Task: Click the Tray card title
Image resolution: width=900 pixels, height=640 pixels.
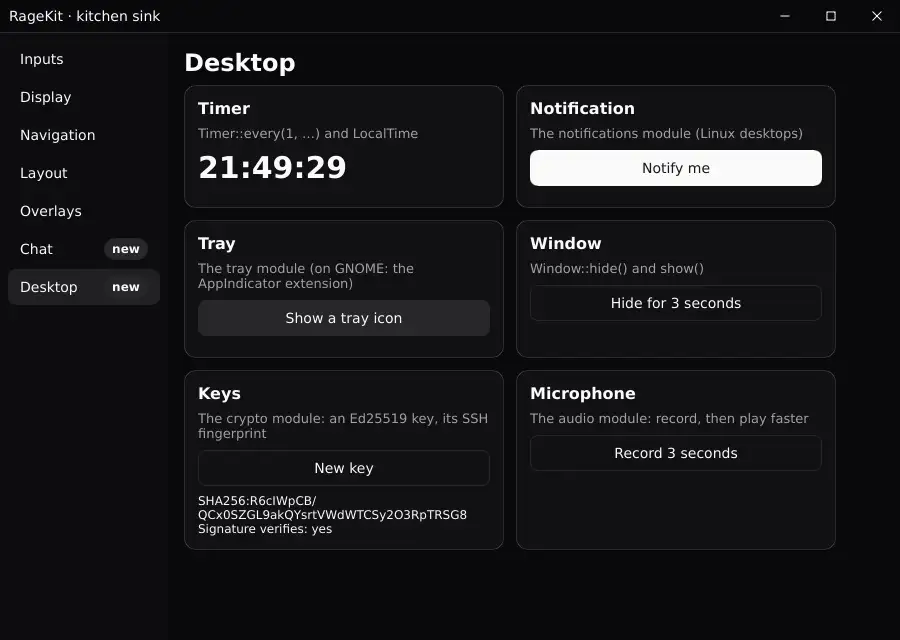Action: 216,244
